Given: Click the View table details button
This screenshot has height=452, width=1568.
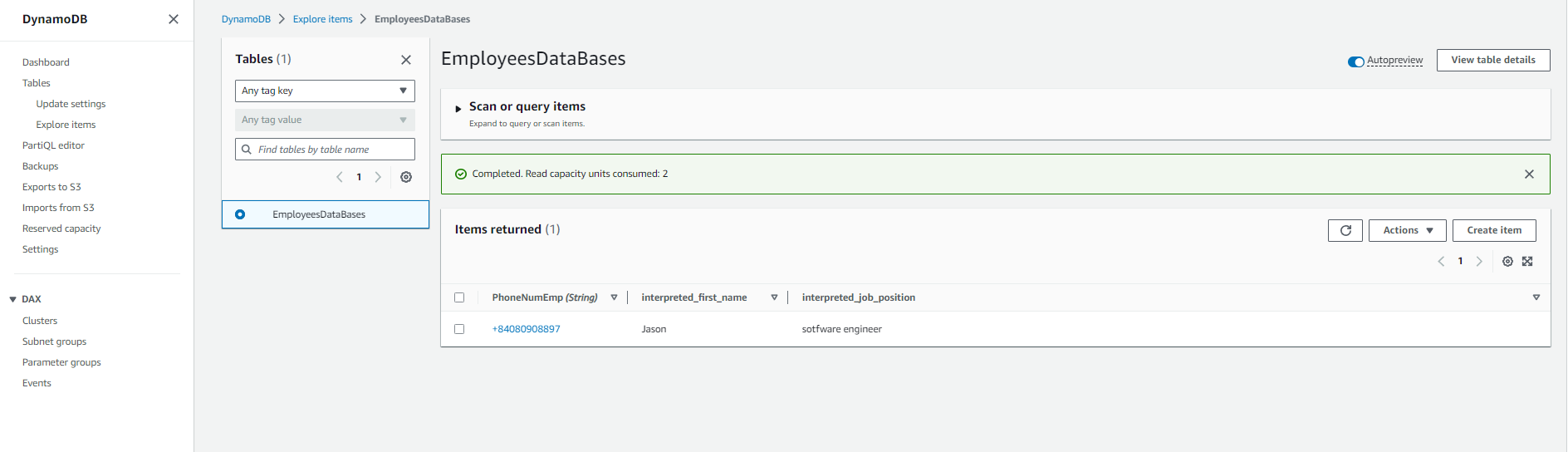Looking at the screenshot, I should (x=1493, y=60).
